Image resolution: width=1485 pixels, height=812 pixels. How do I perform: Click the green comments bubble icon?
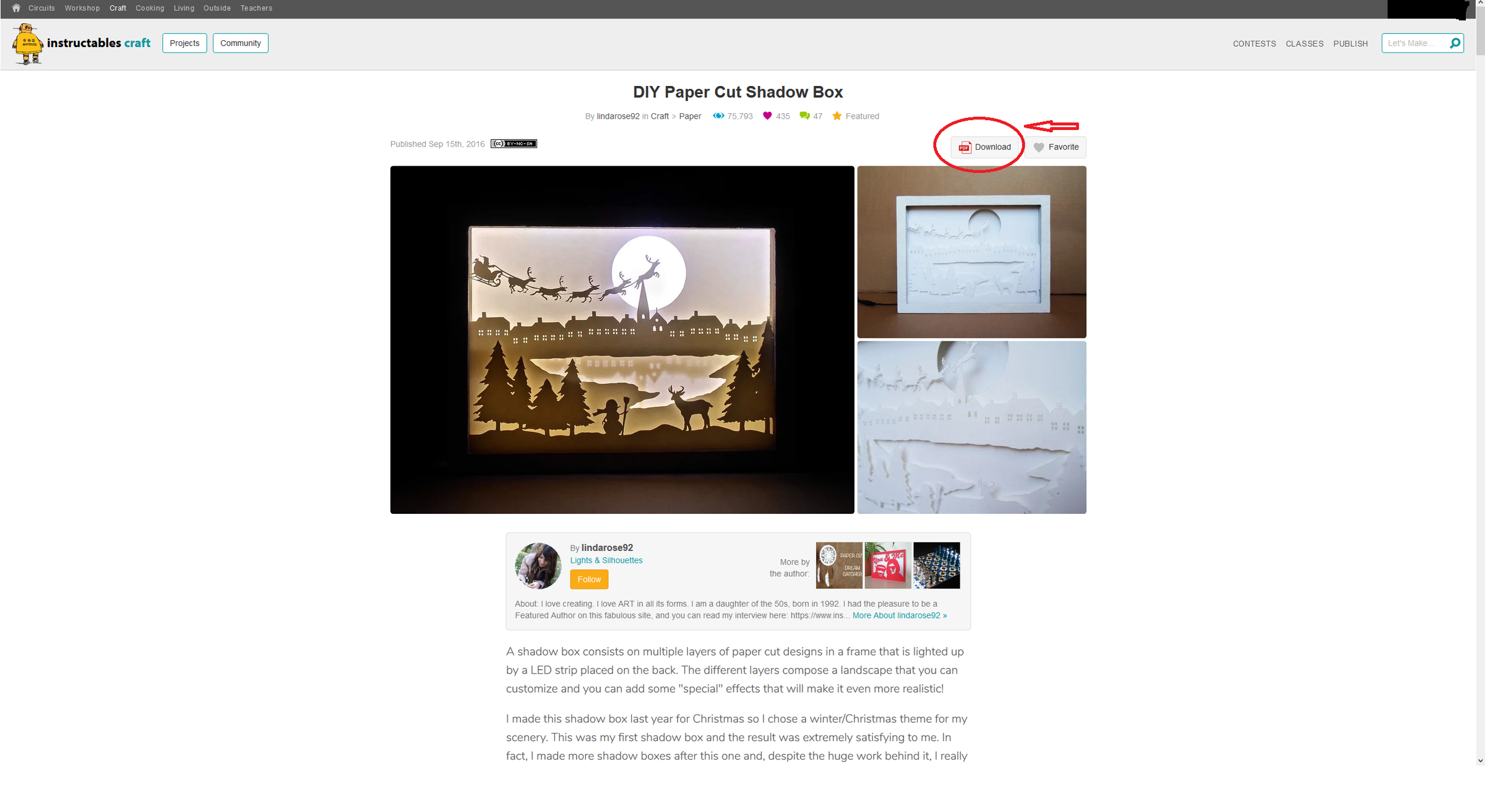(804, 116)
